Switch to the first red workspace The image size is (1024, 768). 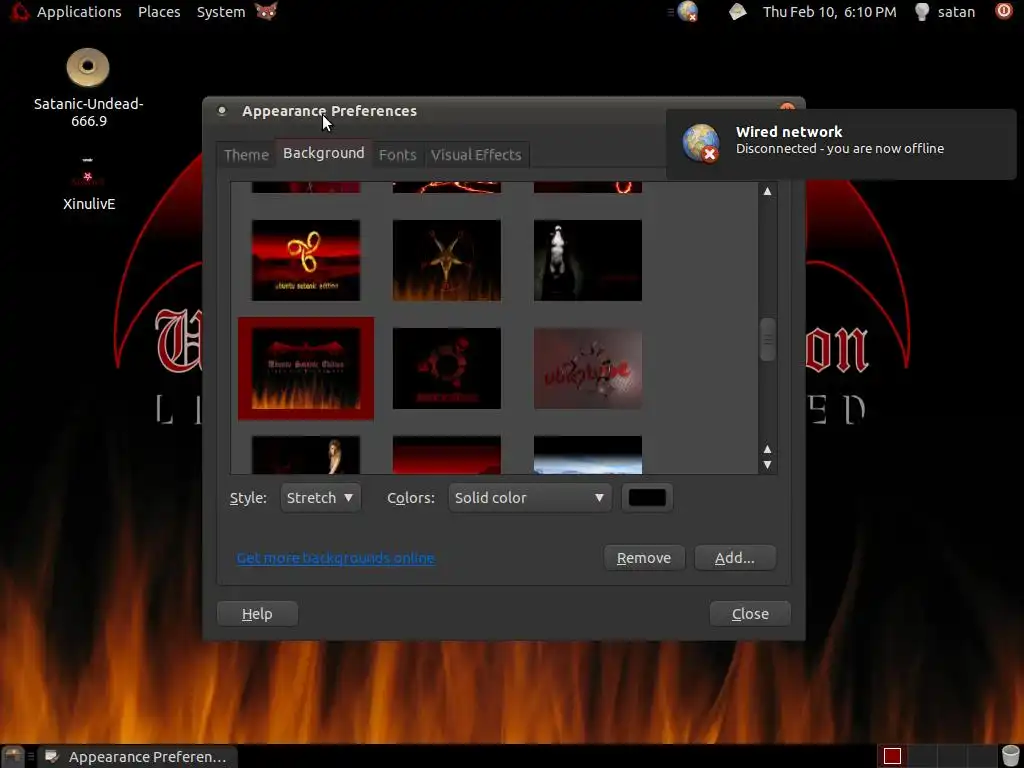892,756
